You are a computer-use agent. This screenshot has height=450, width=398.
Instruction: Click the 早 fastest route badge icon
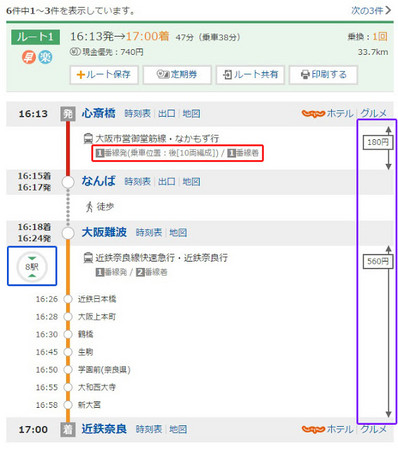tap(29, 57)
